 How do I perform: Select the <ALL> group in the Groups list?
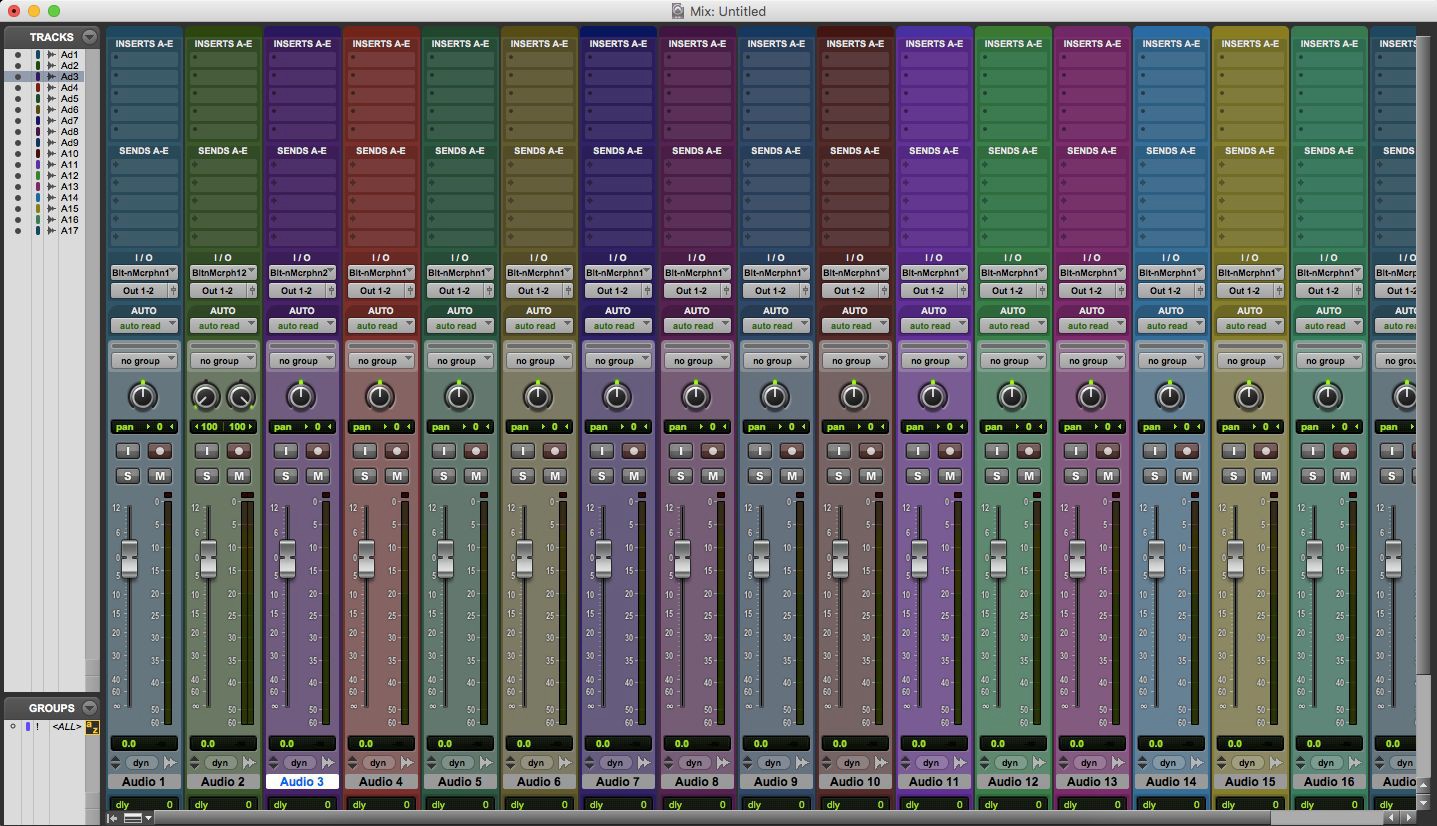pyautogui.click(x=67, y=727)
